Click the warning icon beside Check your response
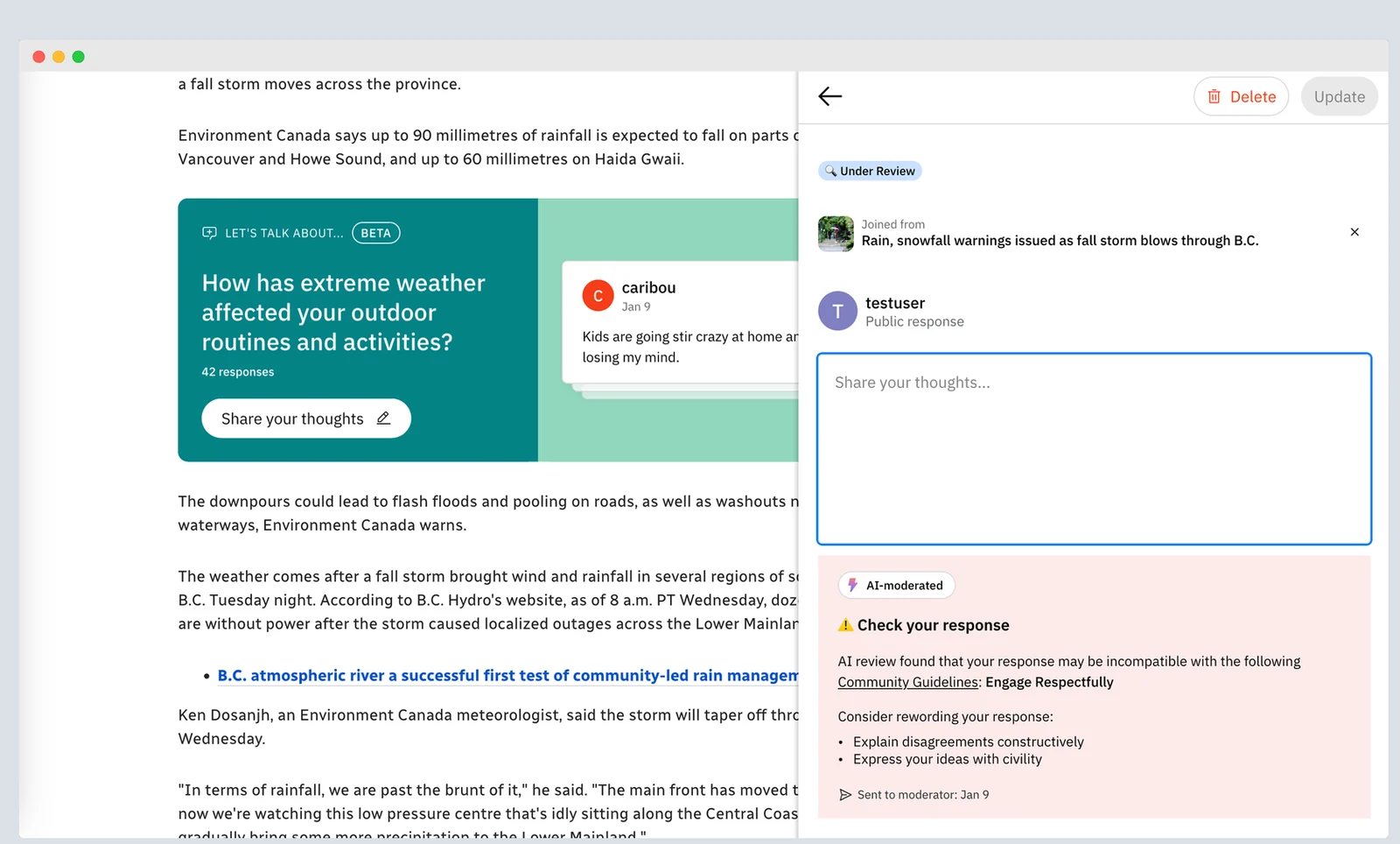The width and height of the screenshot is (1400, 844). click(x=845, y=625)
